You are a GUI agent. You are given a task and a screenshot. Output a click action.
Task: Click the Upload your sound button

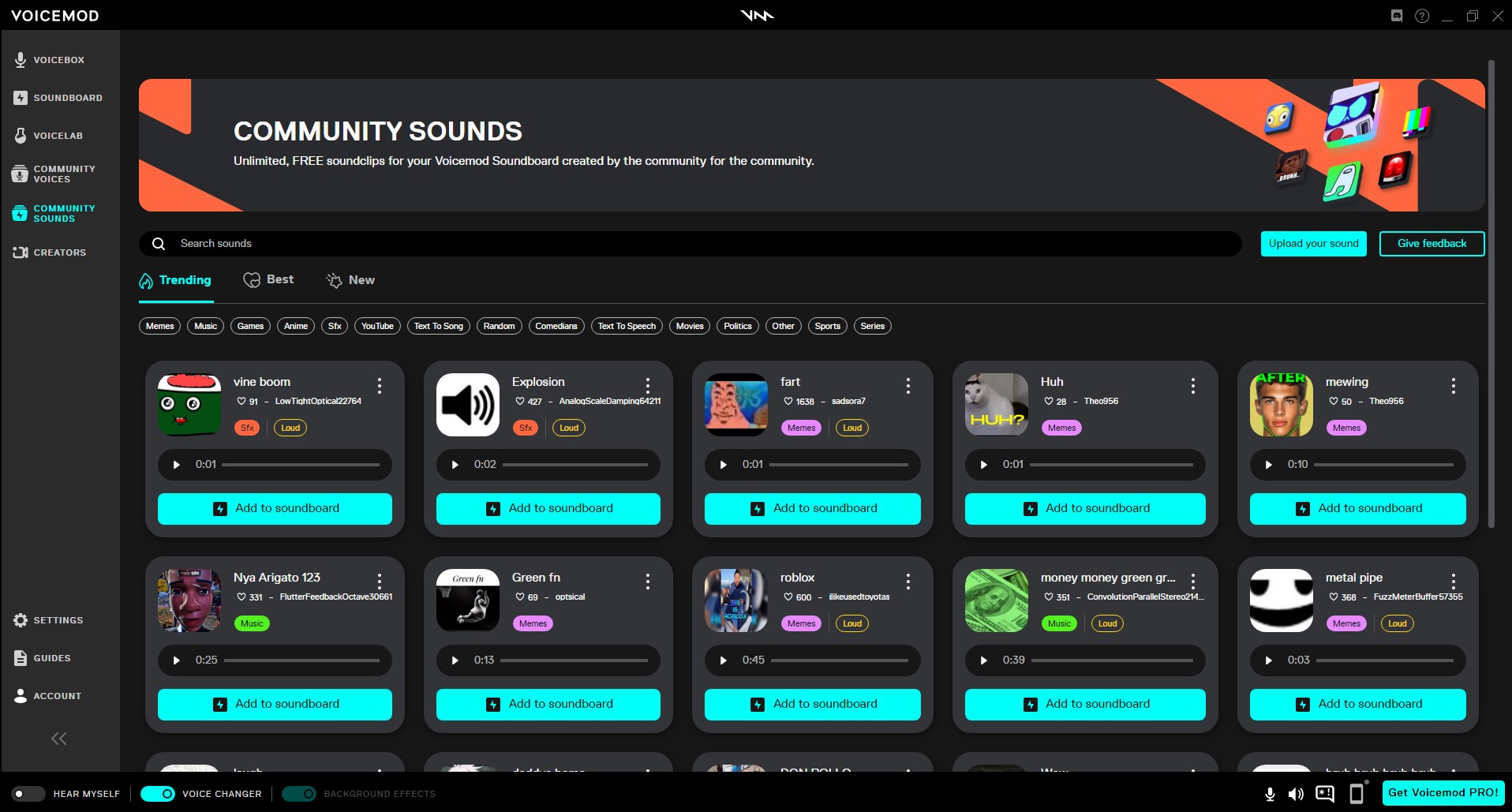click(1314, 244)
